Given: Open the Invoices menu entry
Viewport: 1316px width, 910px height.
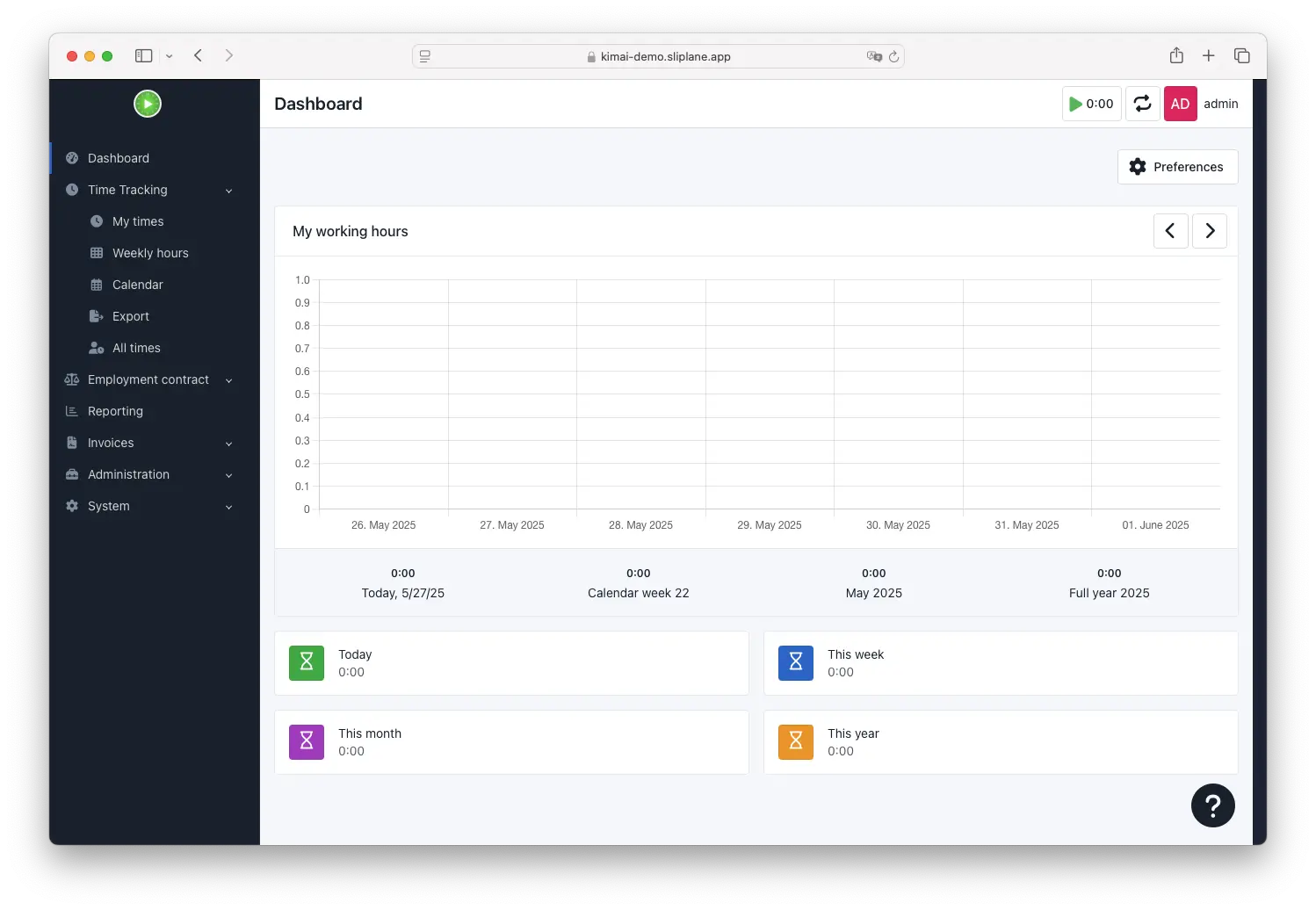Looking at the screenshot, I should point(110,442).
